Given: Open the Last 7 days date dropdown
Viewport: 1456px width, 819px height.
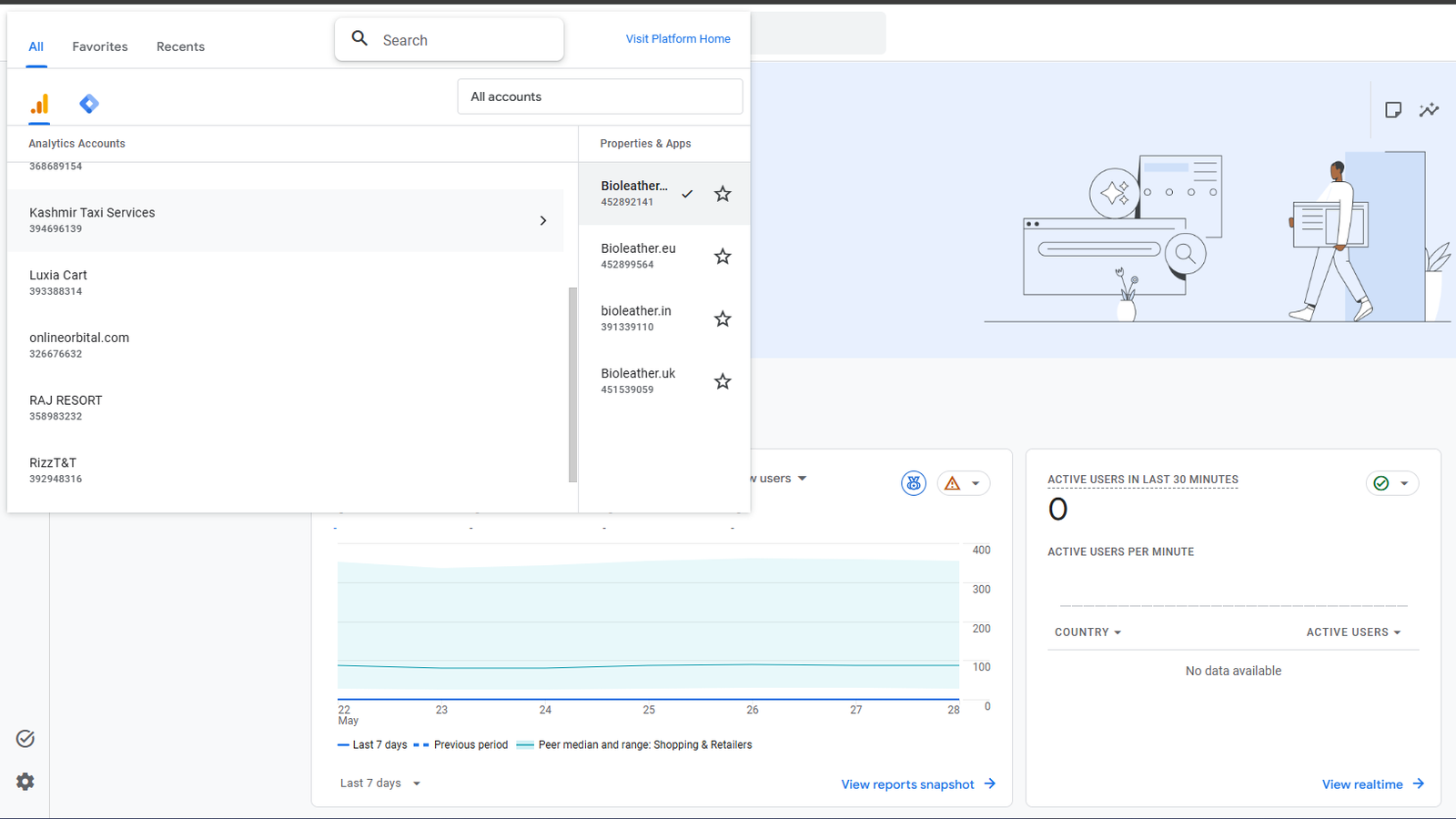Looking at the screenshot, I should tap(380, 784).
